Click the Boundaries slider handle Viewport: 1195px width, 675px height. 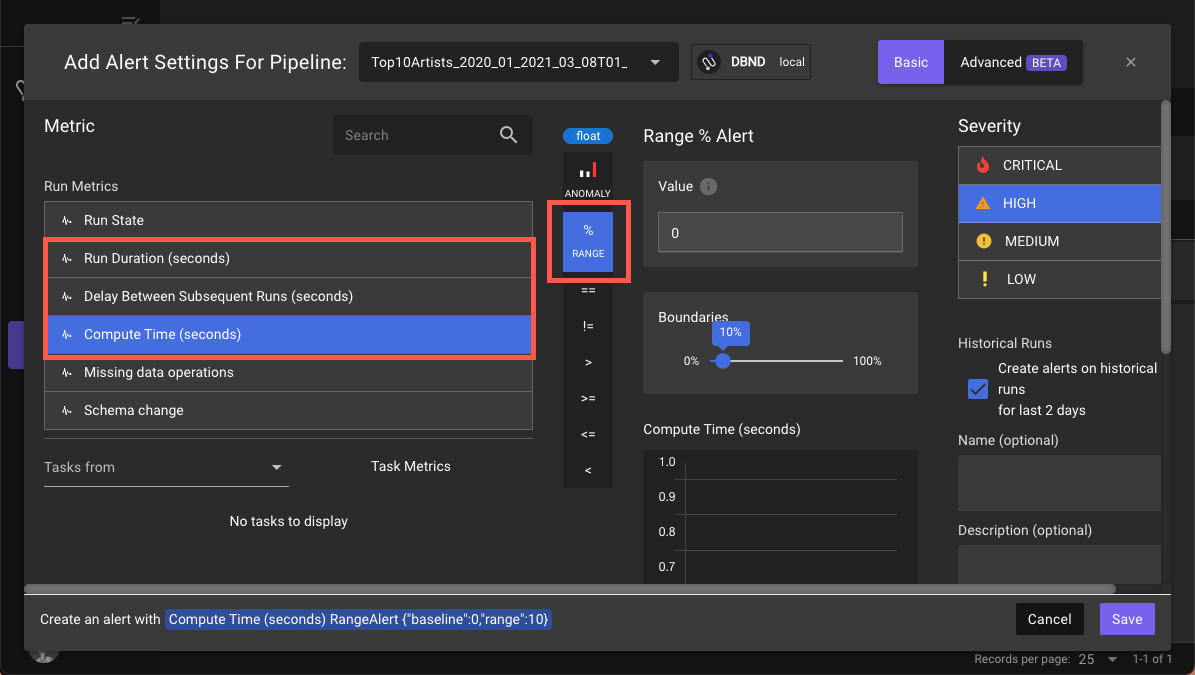(x=723, y=361)
